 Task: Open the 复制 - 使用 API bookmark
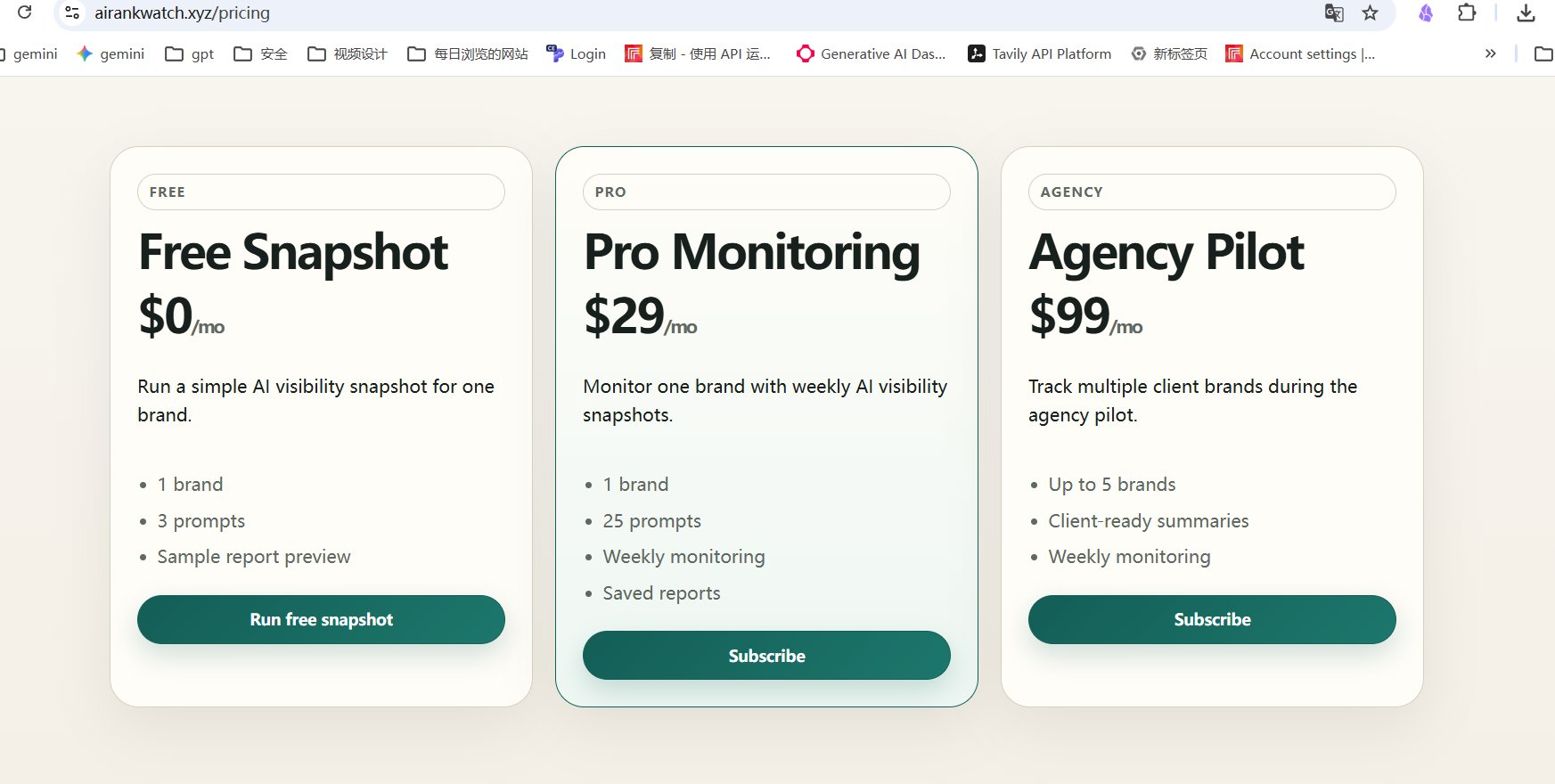[698, 53]
